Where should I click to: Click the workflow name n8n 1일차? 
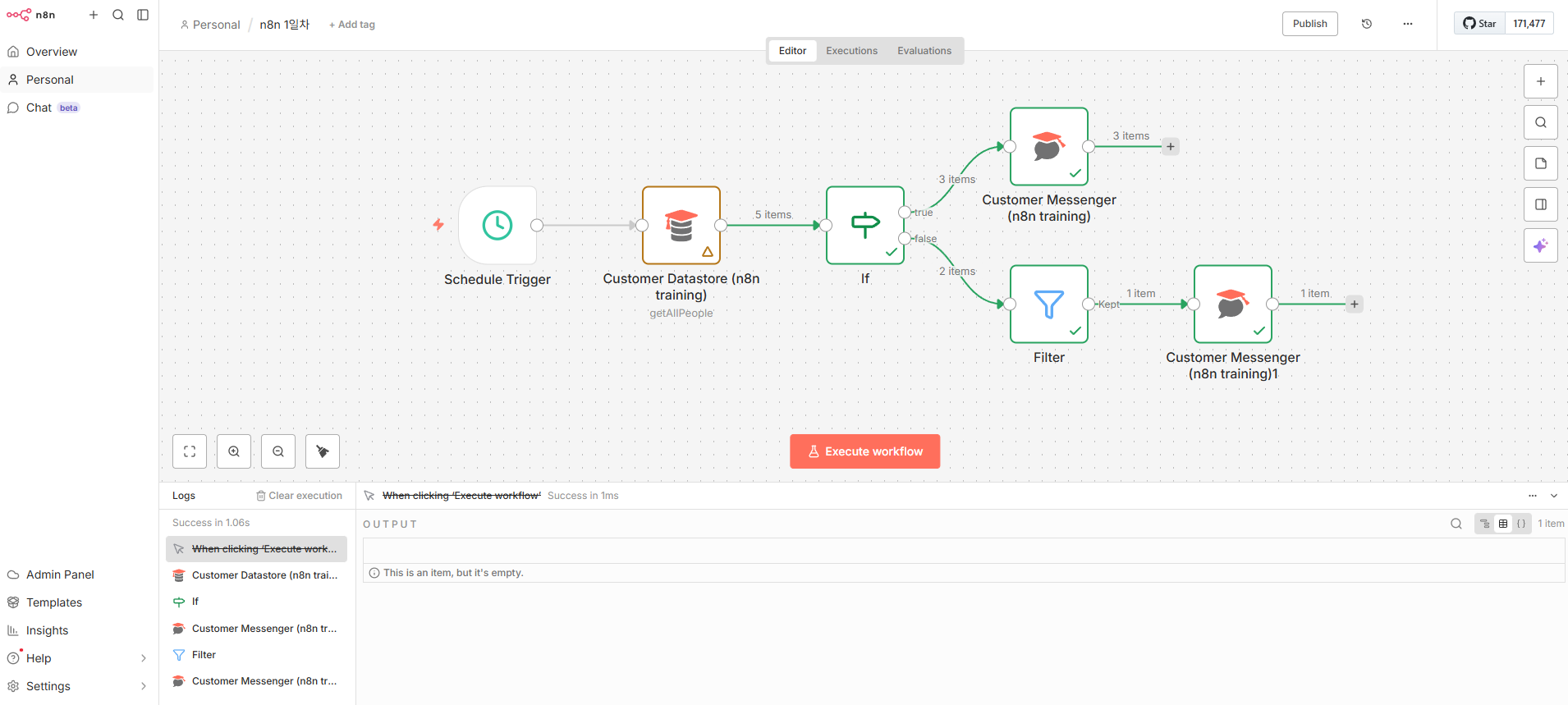point(285,25)
